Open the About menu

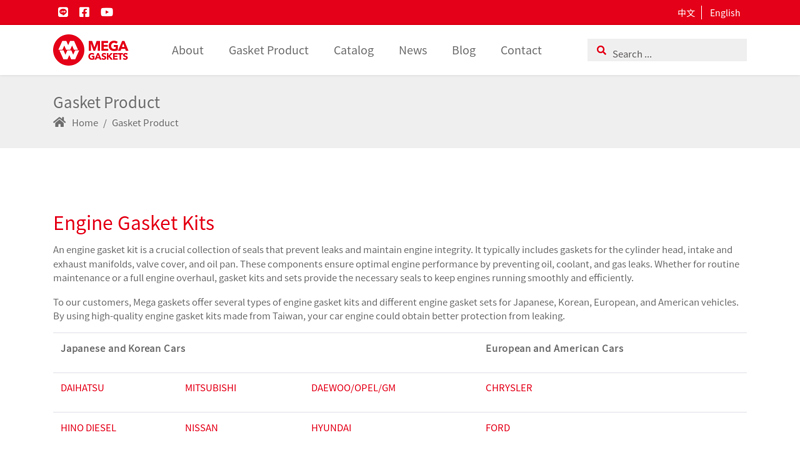pos(187,50)
